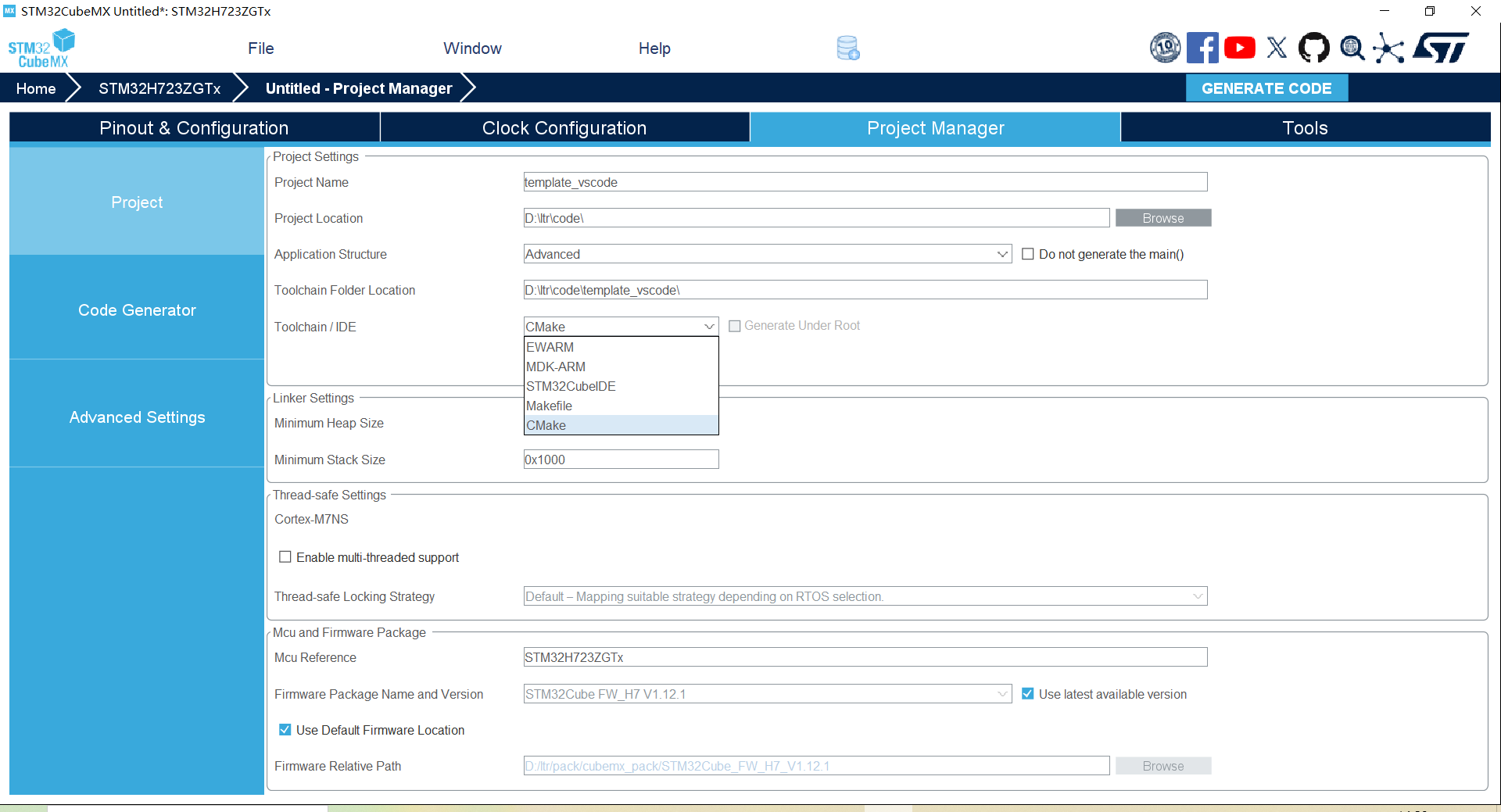Open the database update icon
The height and width of the screenshot is (812, 1501).
click(848, 48)
